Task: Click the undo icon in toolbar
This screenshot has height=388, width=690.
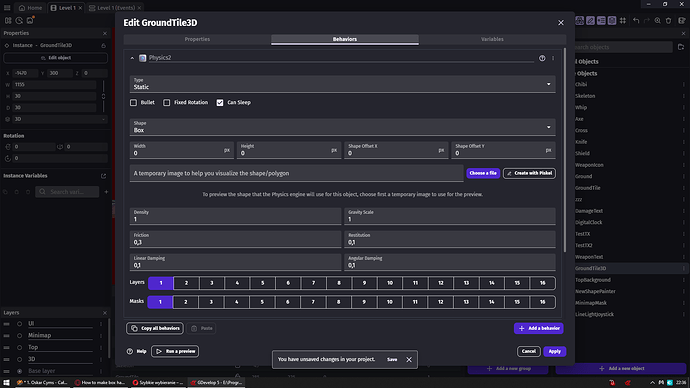Action: [636, 20]
